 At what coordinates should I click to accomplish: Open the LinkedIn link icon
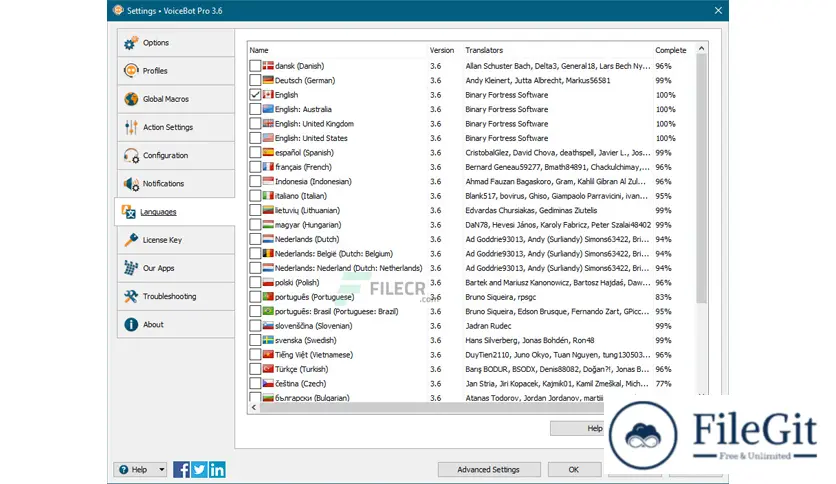[x=217, y=470]
